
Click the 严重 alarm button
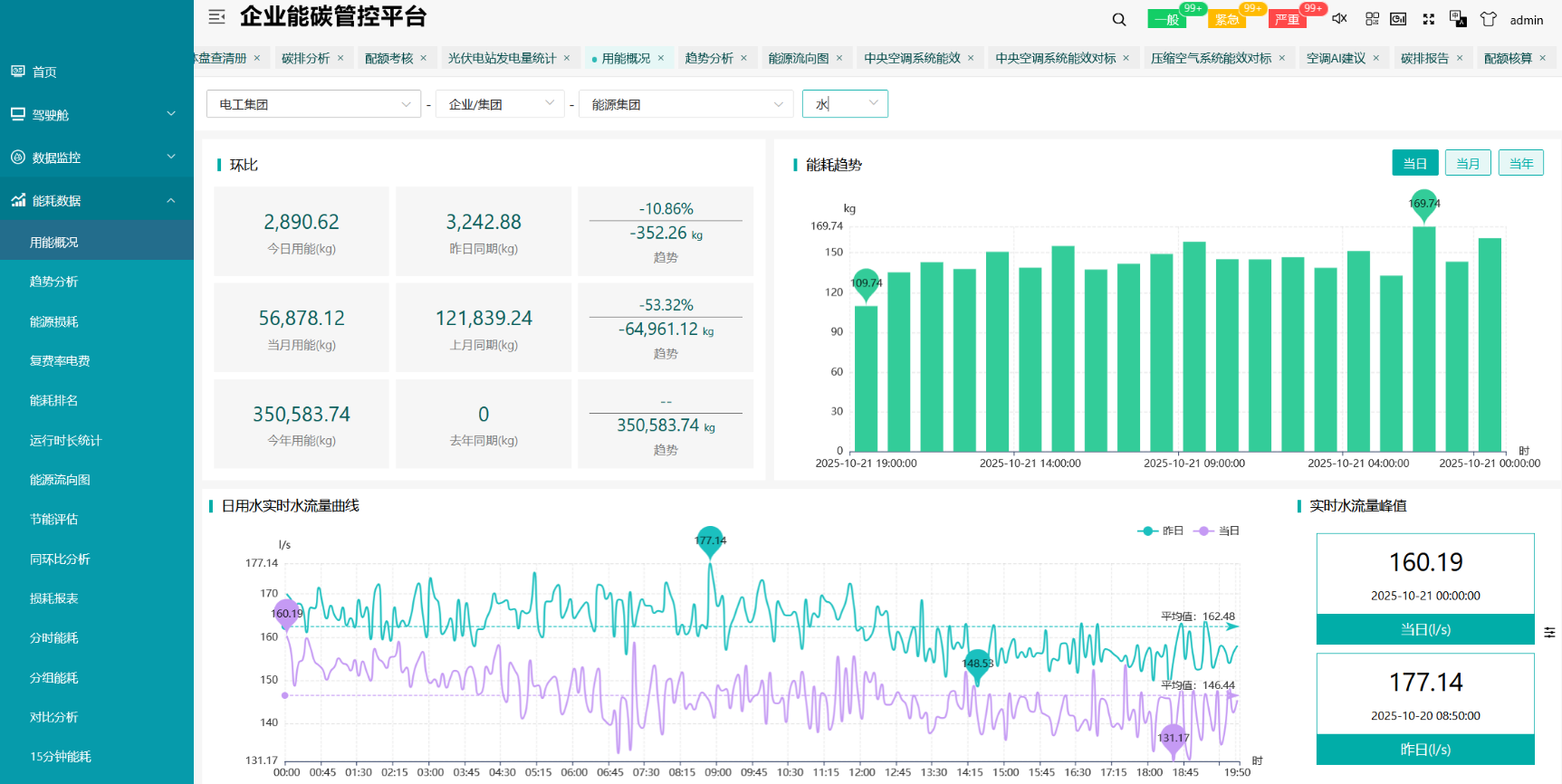(1287, 19)
